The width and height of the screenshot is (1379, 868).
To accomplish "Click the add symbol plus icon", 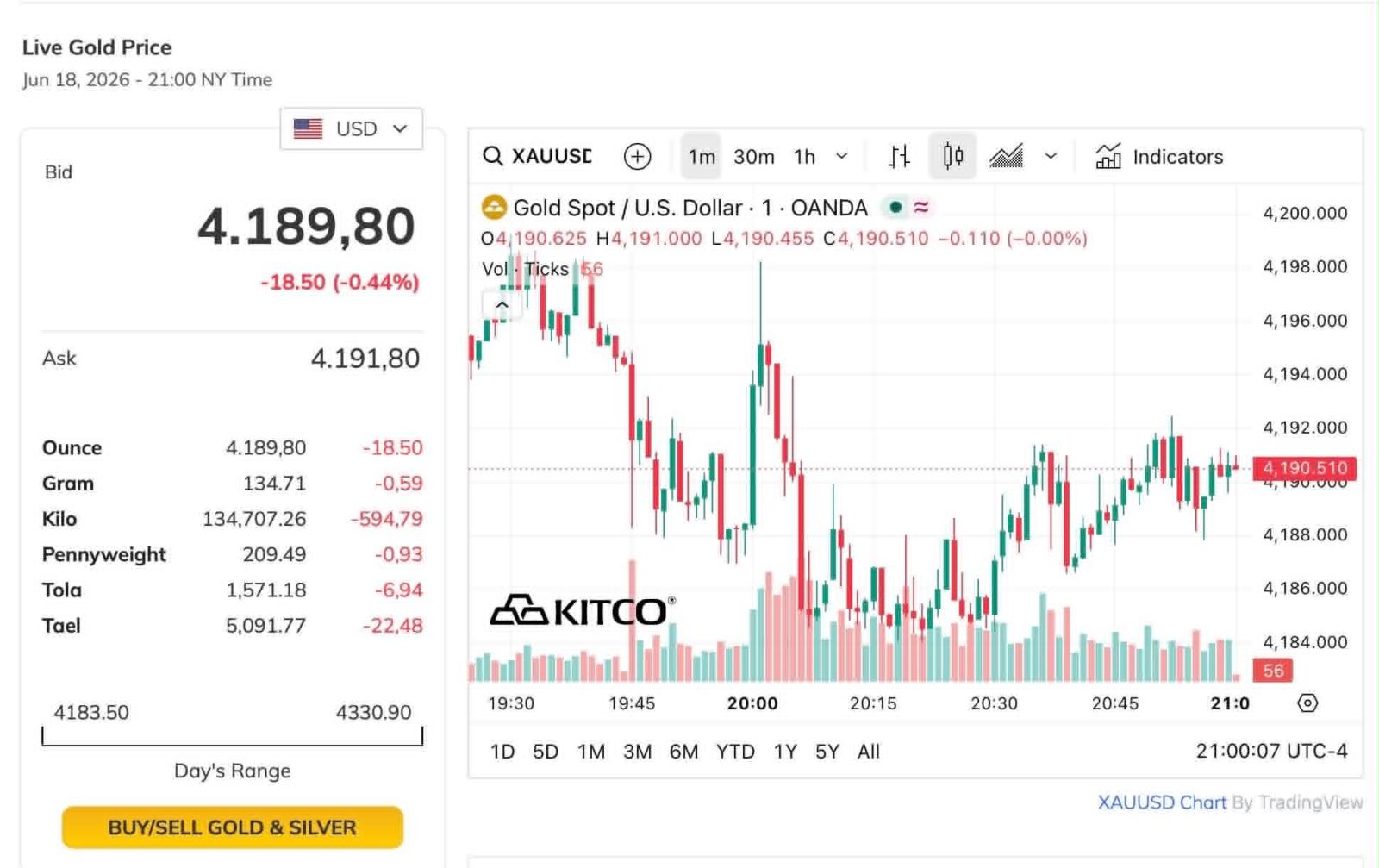I will tap(637, 156).
